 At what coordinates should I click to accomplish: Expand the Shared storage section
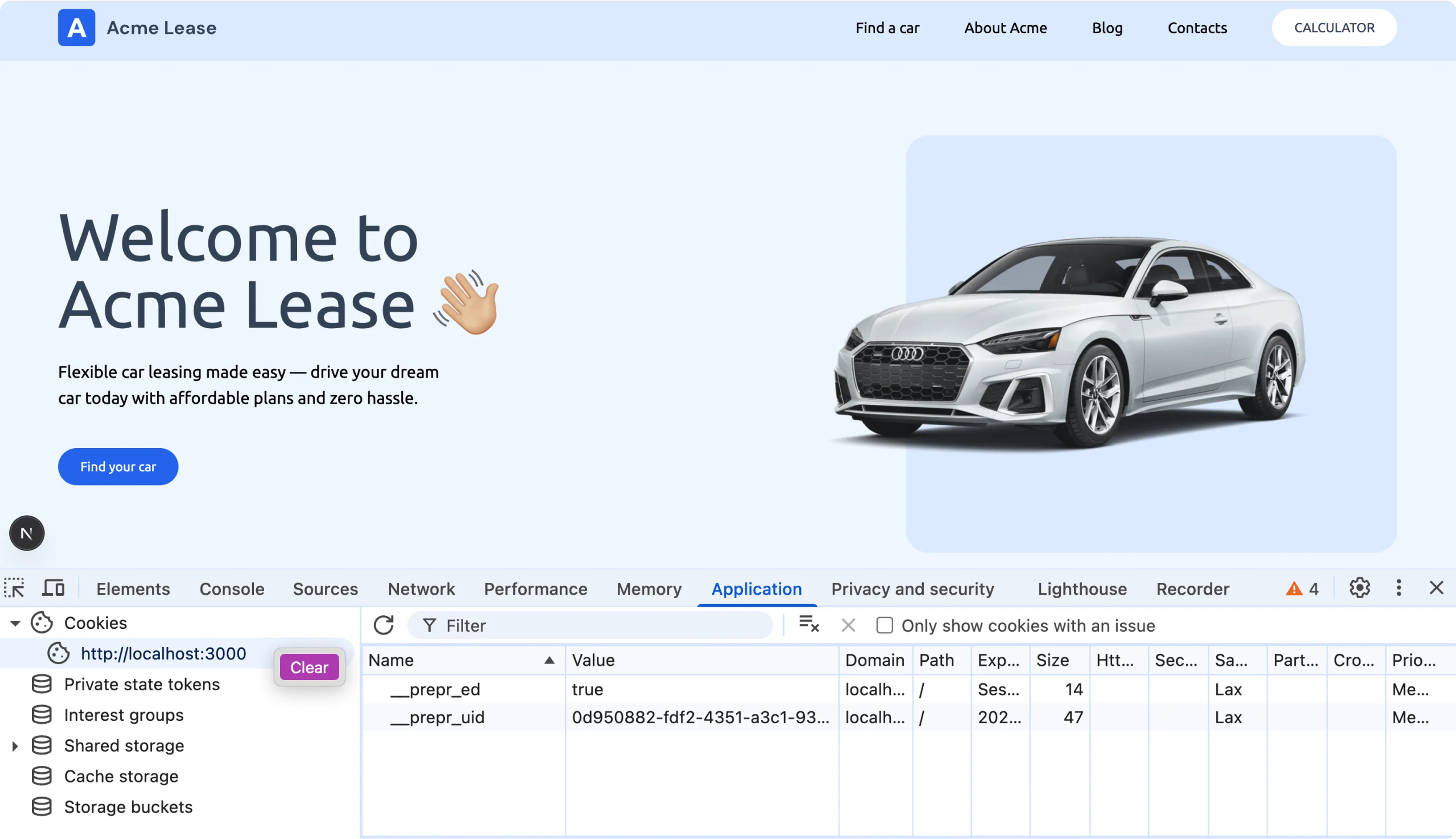(14, 745)
